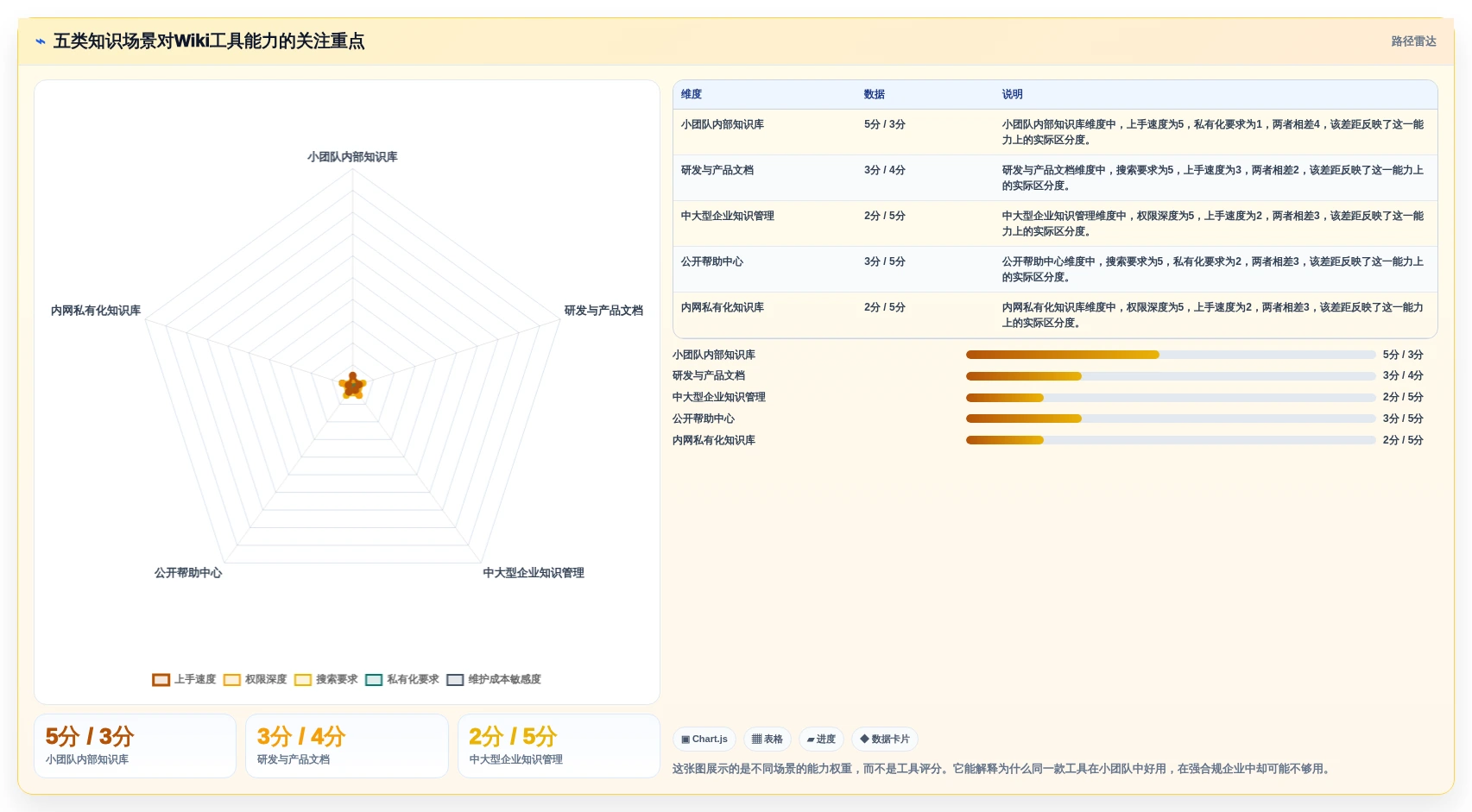Viewport: 1472px width, 812px height.
Task: Toggle the 权限深度 legend item
Action: tap(255, 680)
